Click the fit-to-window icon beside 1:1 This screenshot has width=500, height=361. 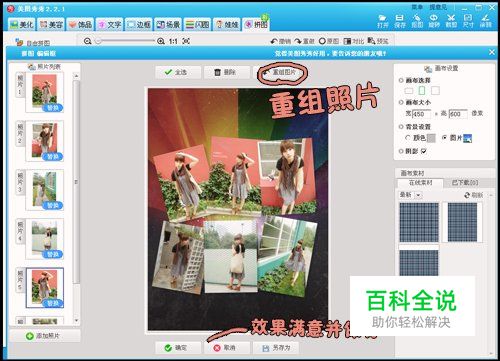pyautogui.click(x=186, y=41)
